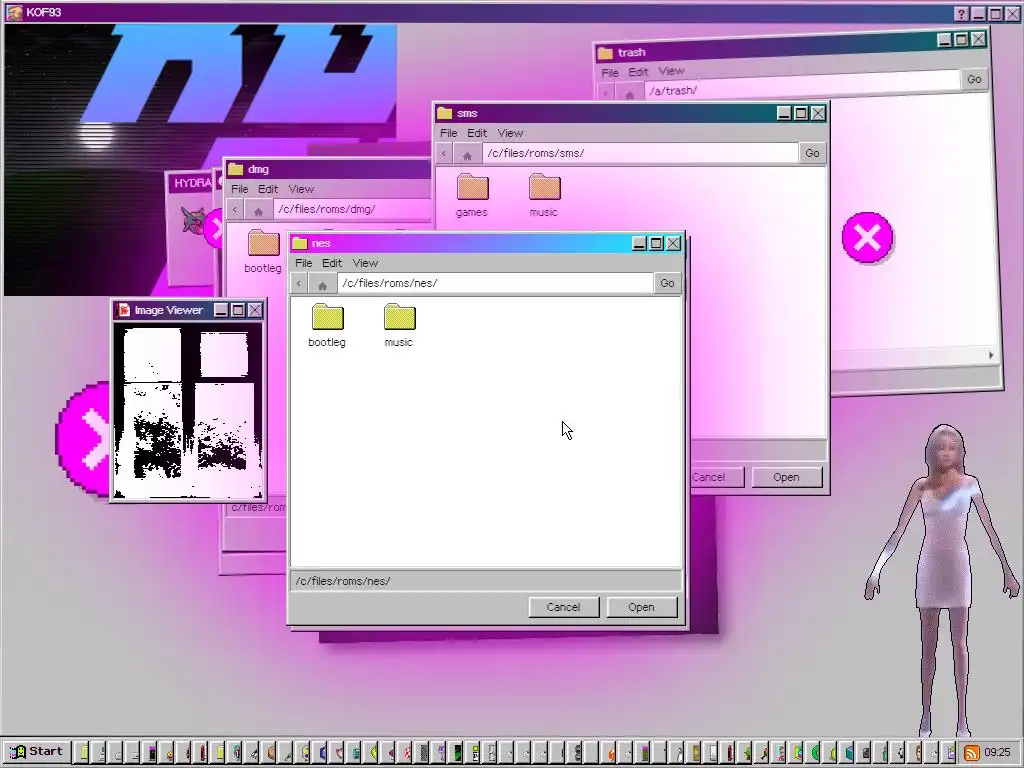
Task: Click the pink arrow circle beside Image Viewer
Action: pyautogui.click(x=84, y=439)
